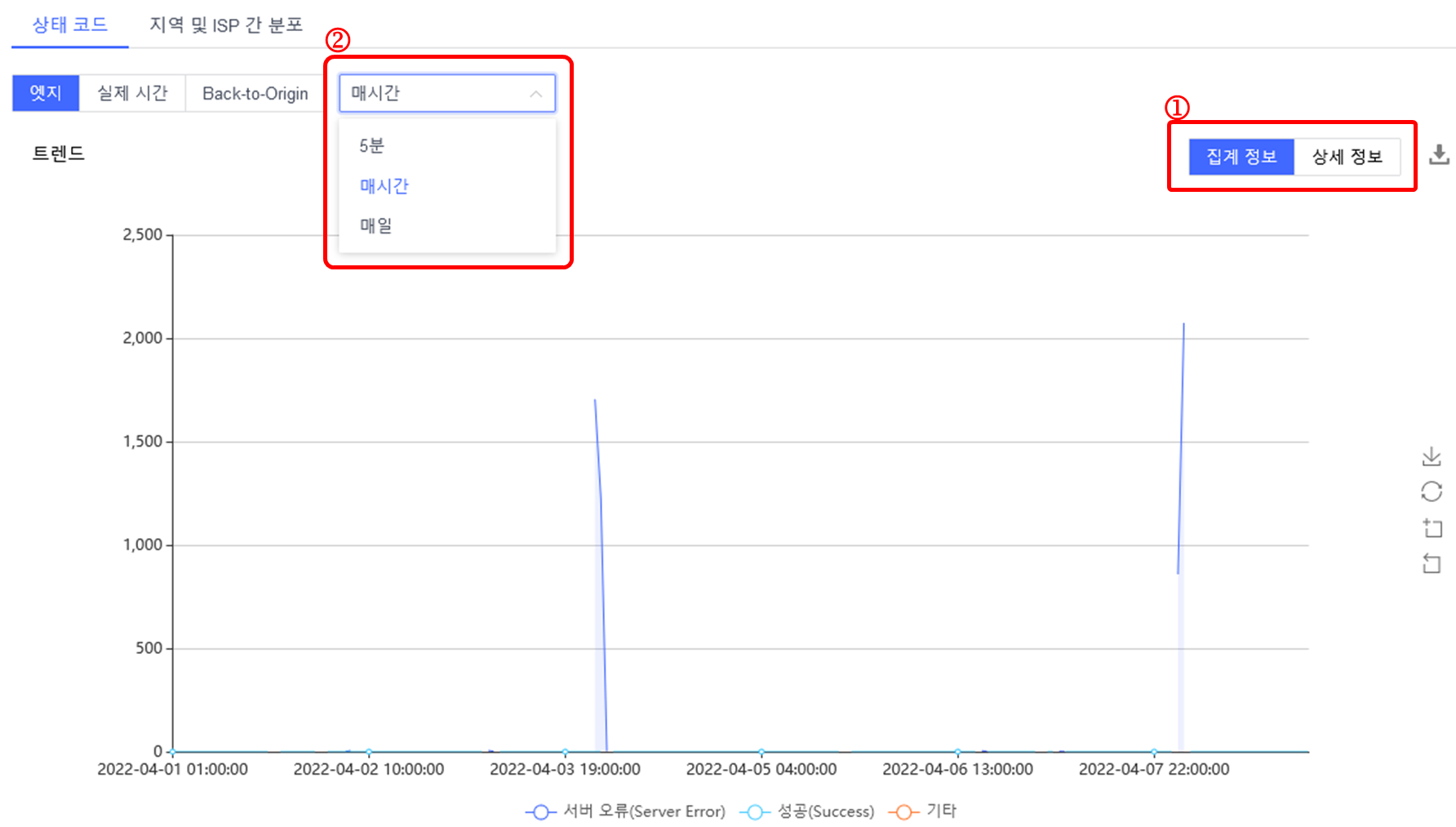Toggle the Server Error legend series

(625, 811)
